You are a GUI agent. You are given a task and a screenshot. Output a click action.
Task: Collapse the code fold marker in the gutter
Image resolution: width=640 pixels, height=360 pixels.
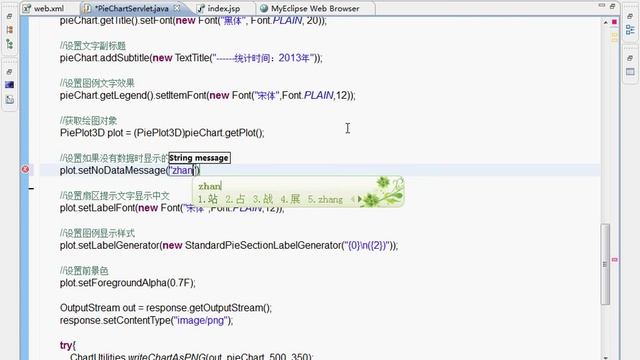click(31, 189)
